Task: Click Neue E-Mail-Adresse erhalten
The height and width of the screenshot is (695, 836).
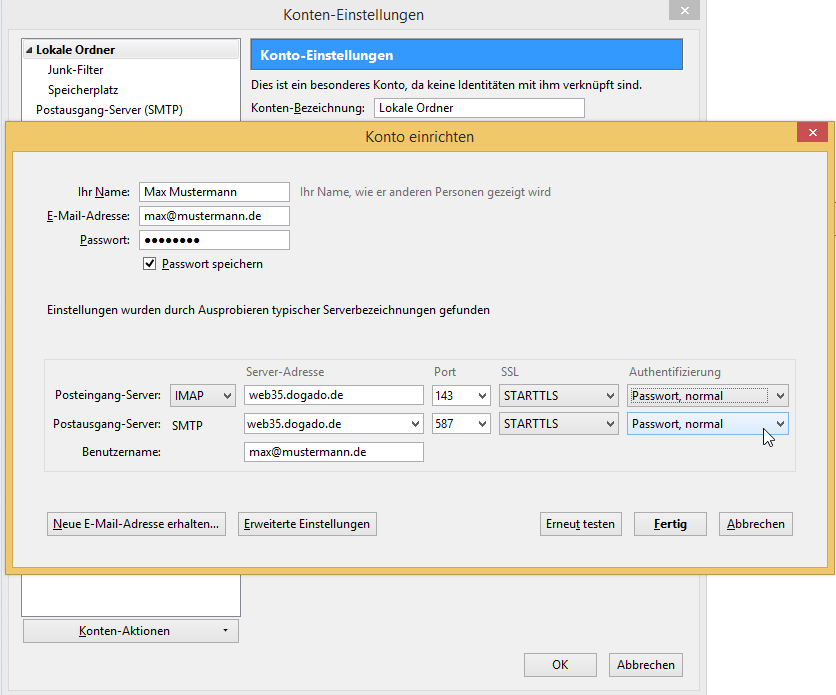Action: tap(136, 523)
